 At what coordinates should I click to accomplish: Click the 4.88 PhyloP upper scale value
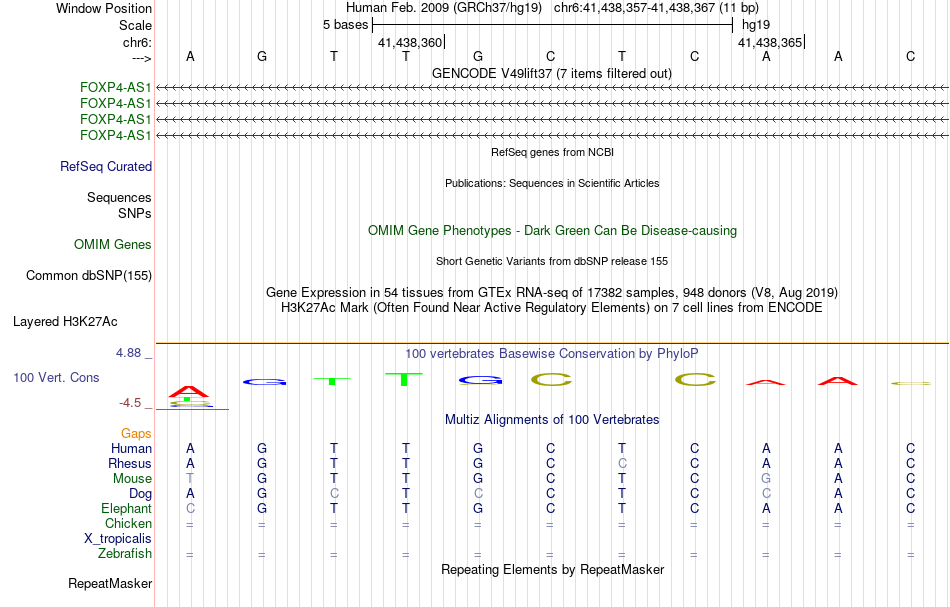click(x=128, y=353)
